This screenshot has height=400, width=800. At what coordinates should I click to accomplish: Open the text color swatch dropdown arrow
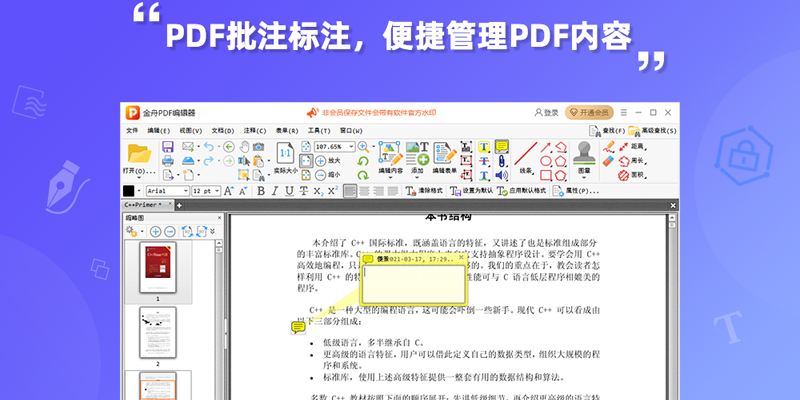(138, 191)
